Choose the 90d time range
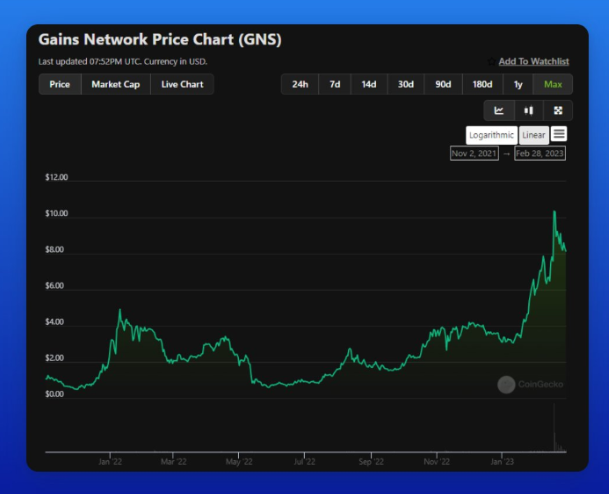 443,84
